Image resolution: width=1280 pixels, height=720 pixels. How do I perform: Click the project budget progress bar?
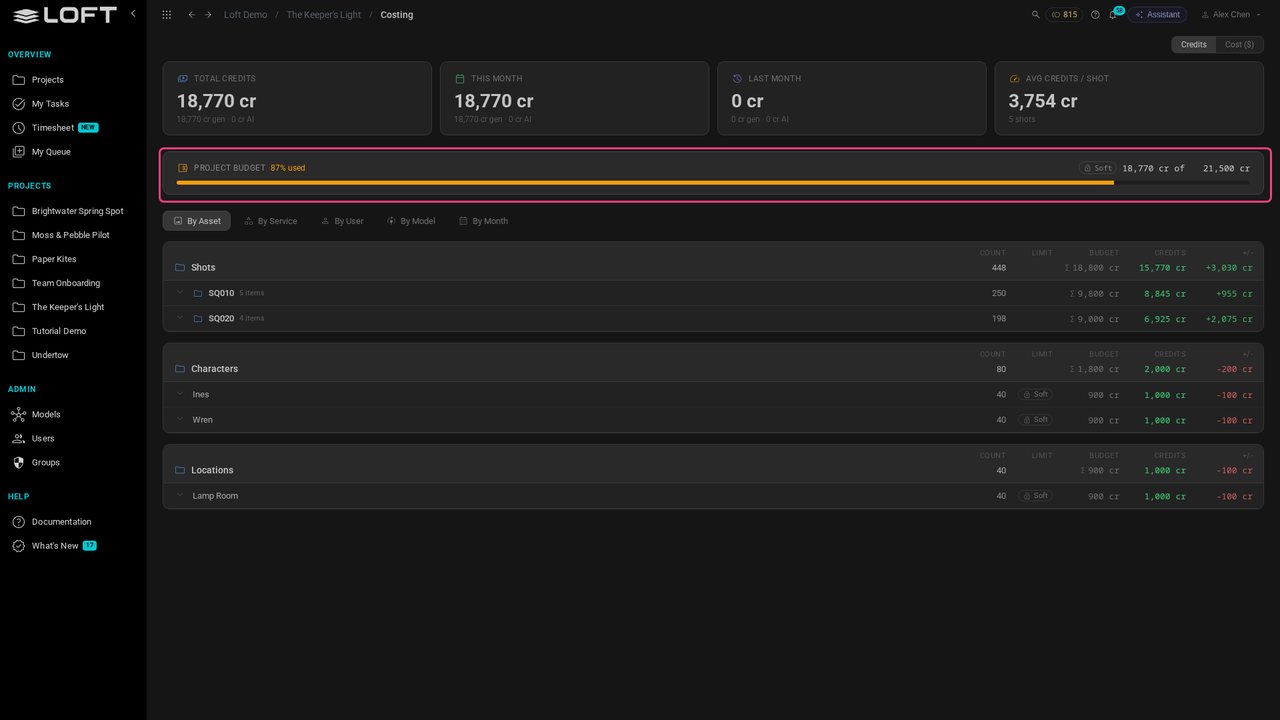coord(713,183)
